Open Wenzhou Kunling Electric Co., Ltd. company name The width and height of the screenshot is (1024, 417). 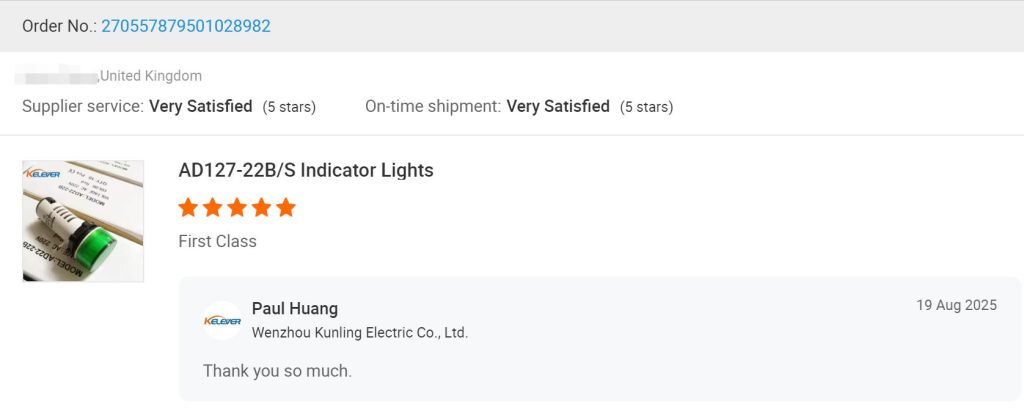[360, 332]
